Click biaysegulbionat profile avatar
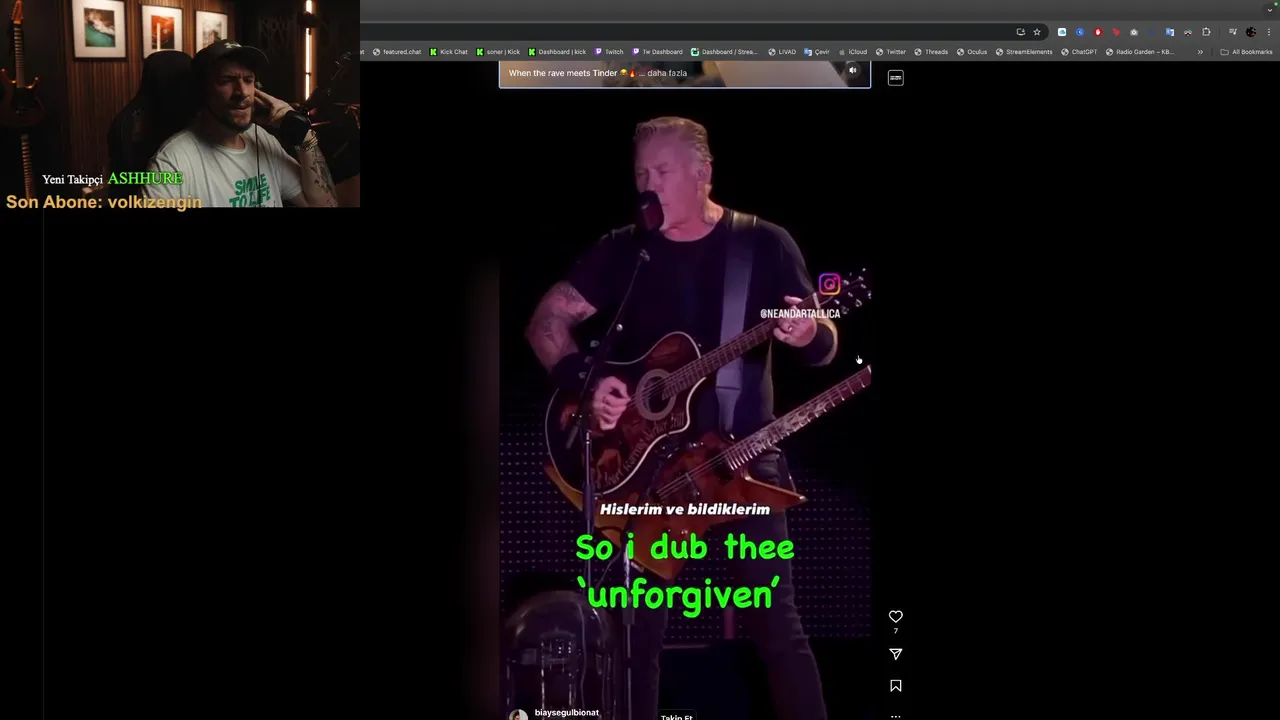This screenshot has height=720, width=1280. tap(518, 715)
